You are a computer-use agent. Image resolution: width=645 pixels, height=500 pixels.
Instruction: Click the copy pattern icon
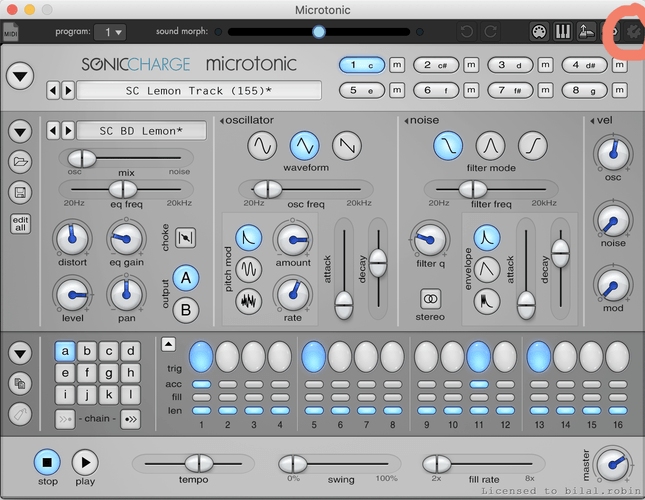click(20, 384)
